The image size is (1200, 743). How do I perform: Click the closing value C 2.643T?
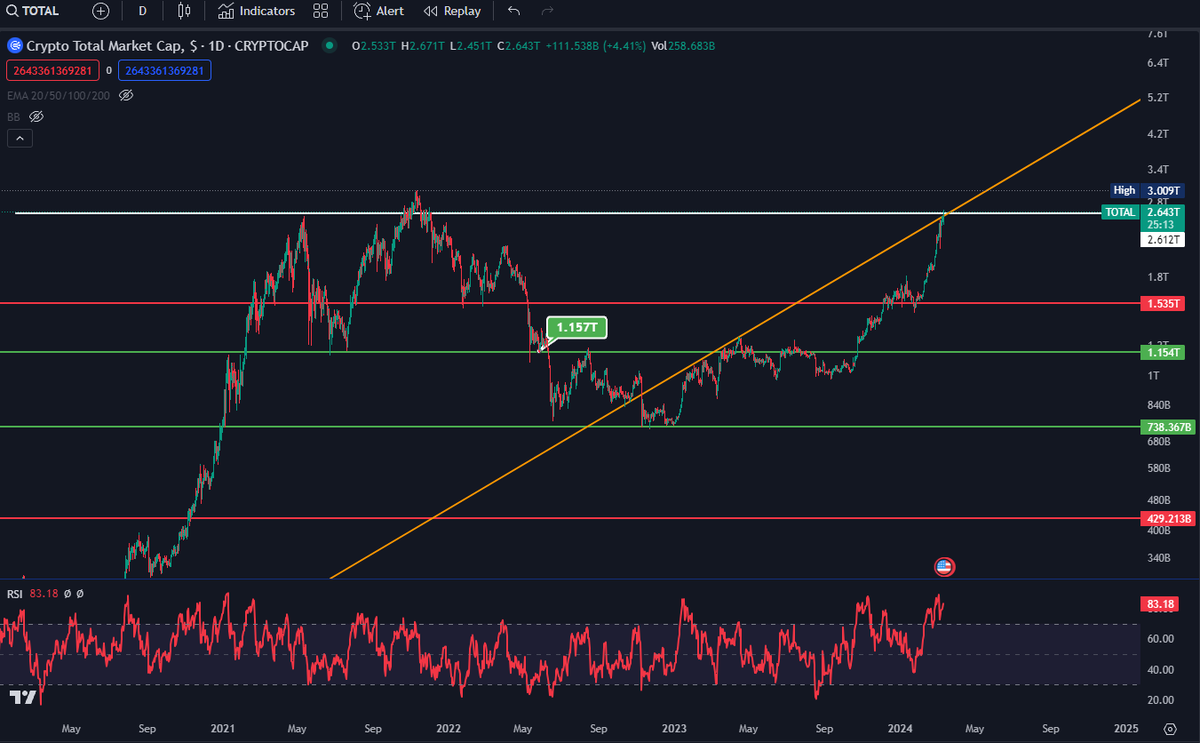(x=518, y=46)
